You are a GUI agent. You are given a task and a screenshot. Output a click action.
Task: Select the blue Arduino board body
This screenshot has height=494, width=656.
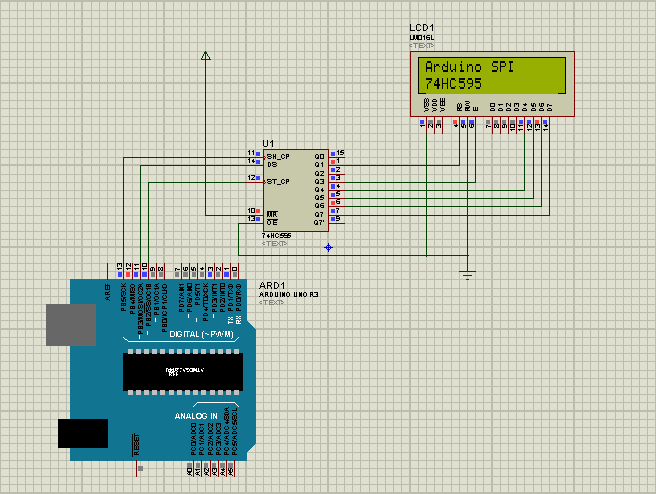(163, 370)
